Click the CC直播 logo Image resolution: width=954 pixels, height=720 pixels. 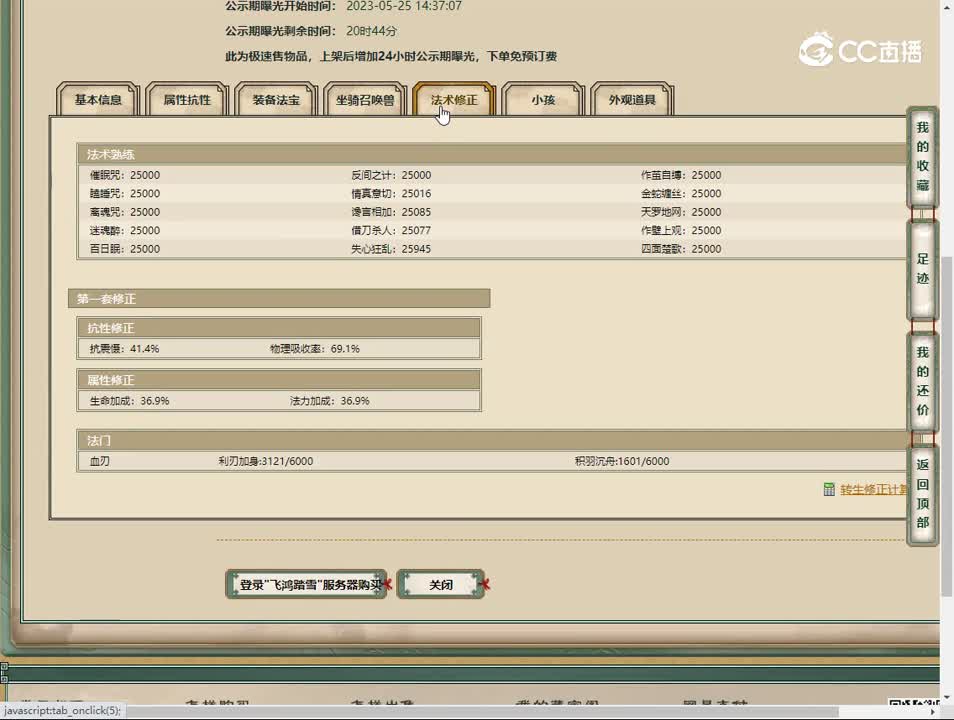tap(860, 49)
